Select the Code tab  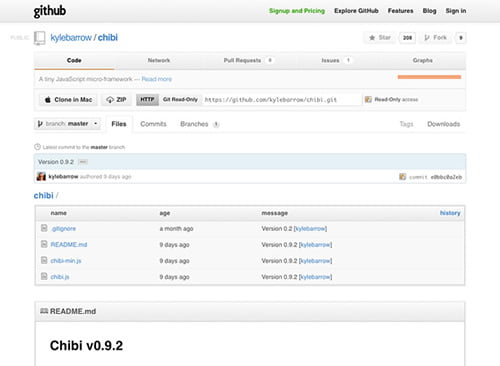[x=74, y=60]
